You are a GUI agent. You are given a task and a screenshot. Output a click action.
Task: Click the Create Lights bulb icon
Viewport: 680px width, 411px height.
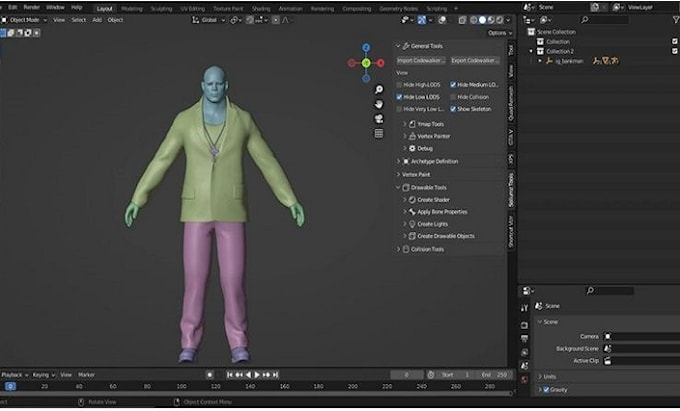point(412,224)
